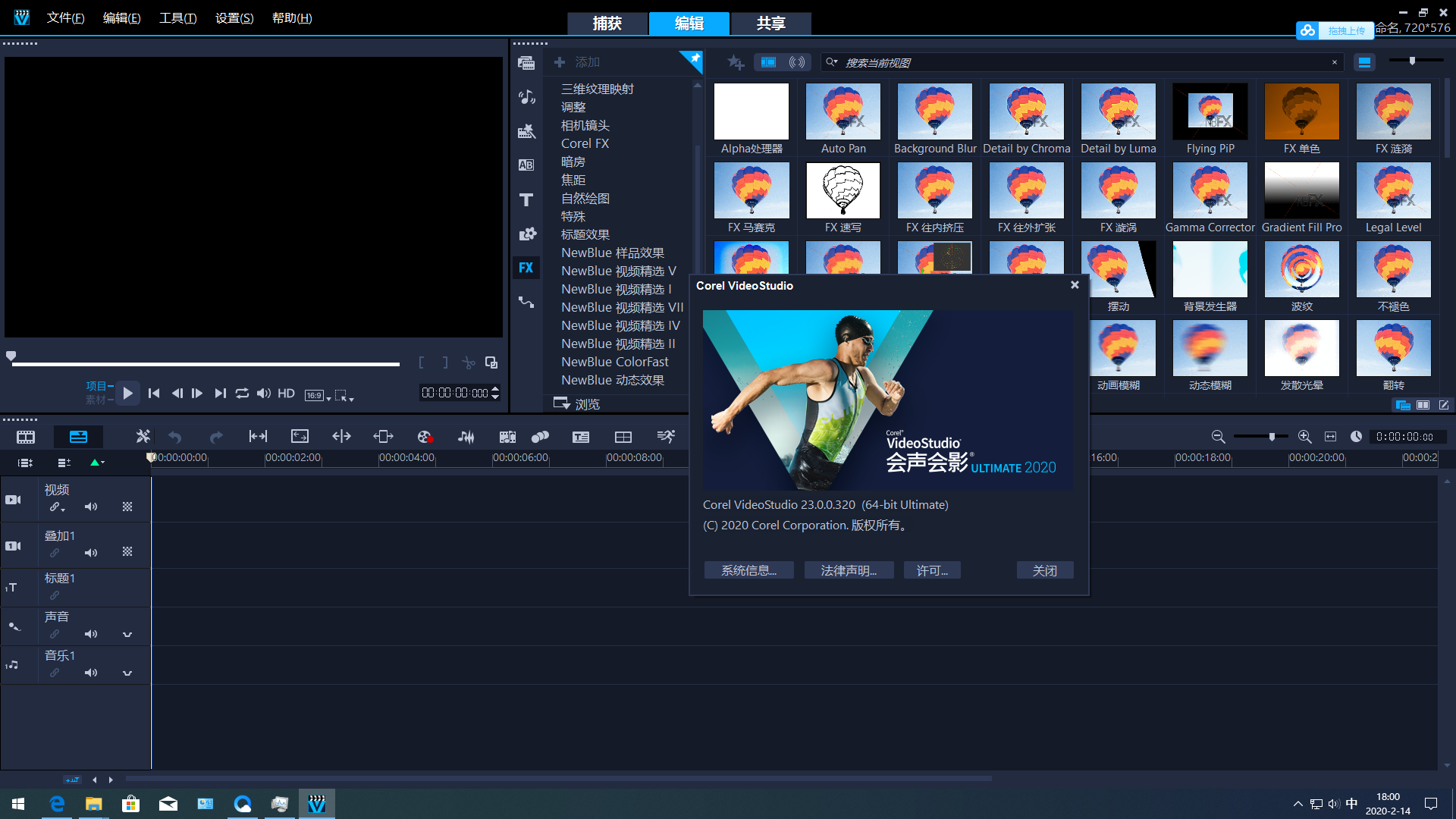Open the Time Remapping runner icon

666,437
